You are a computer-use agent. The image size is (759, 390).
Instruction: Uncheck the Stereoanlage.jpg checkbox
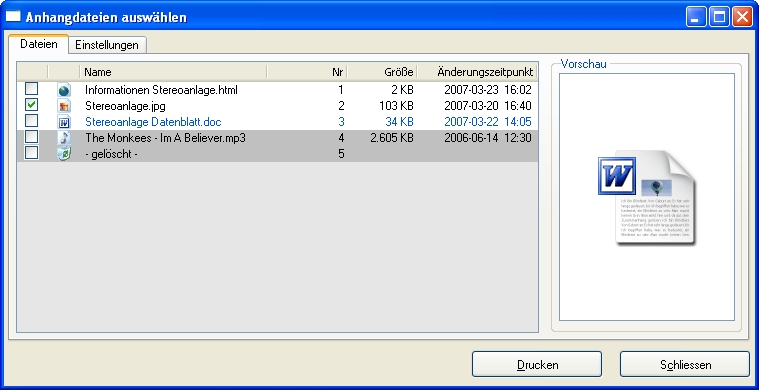pyautogui.click(x=31, y=105)
